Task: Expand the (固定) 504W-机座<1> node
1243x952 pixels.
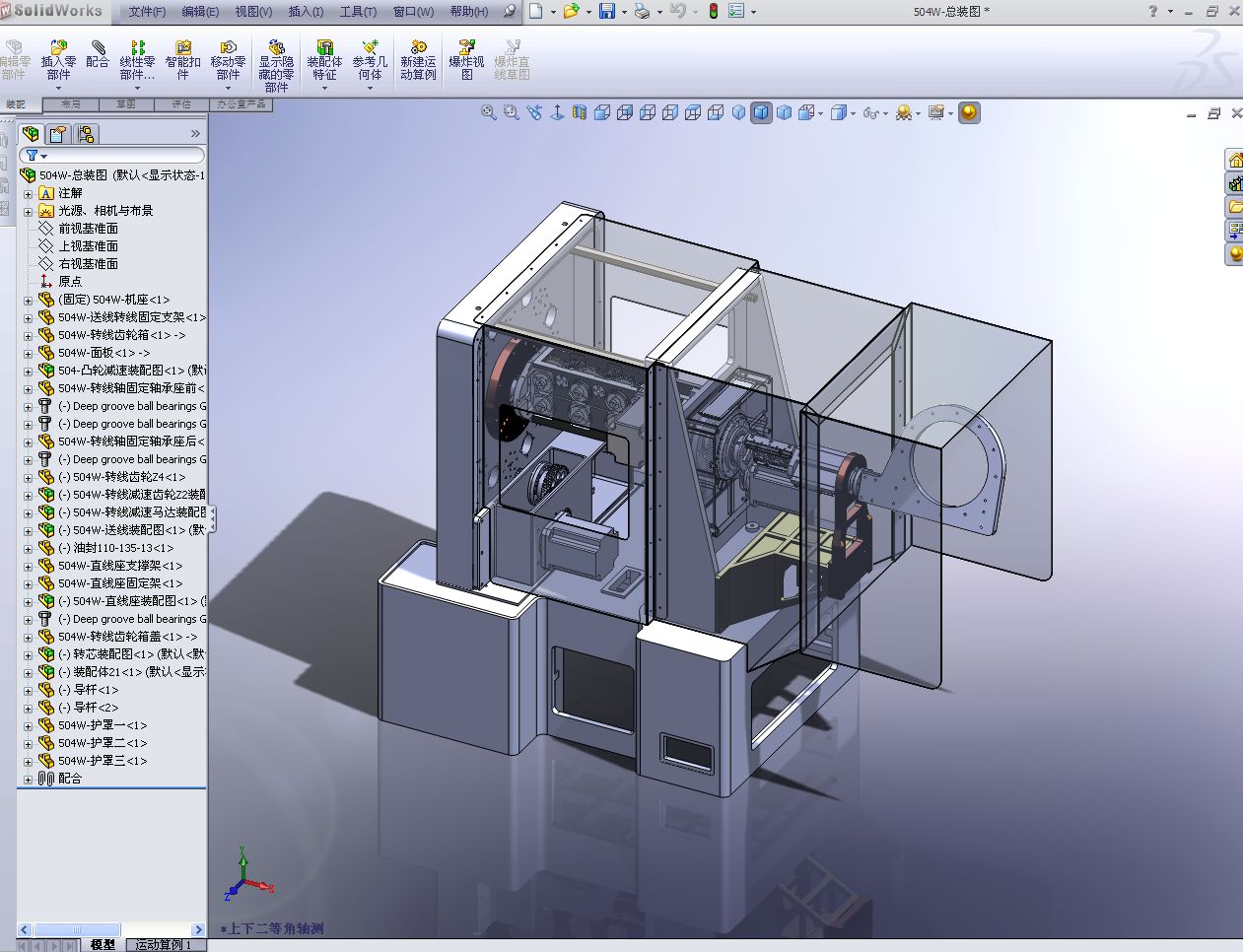Action: click(29, 300)
